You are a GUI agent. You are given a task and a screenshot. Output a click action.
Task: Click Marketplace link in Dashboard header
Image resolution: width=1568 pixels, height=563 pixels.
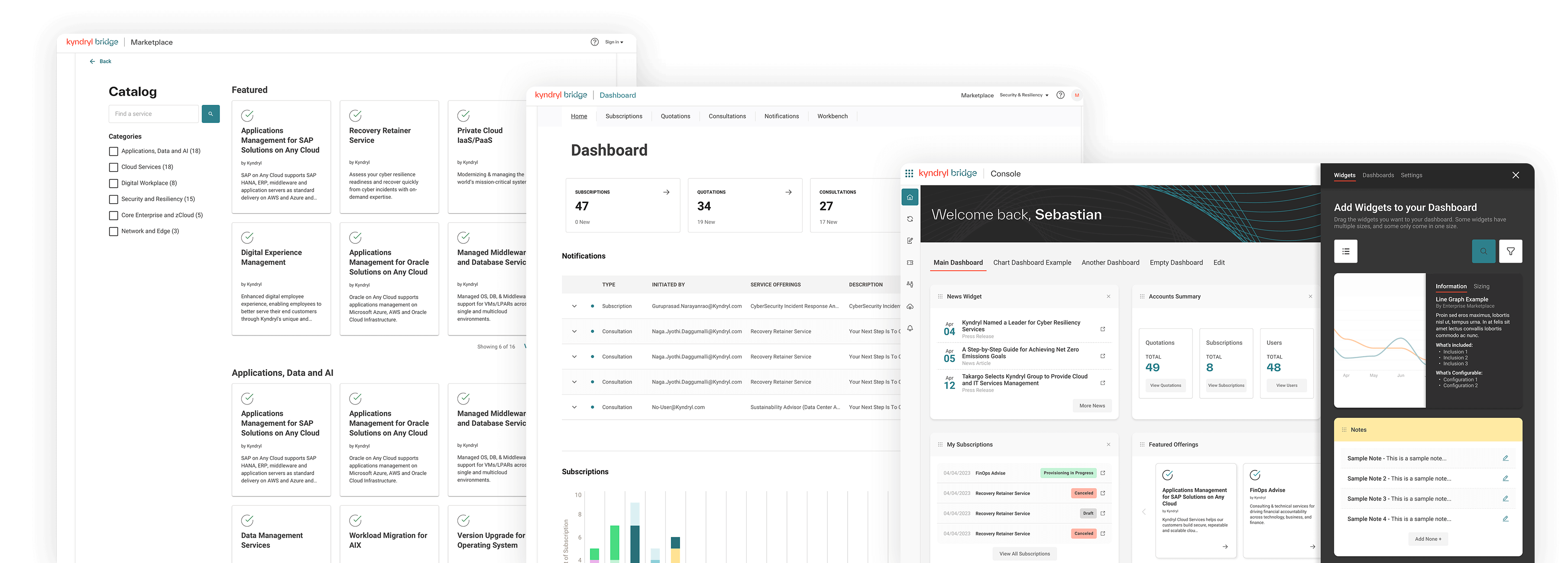coord(977,96)
